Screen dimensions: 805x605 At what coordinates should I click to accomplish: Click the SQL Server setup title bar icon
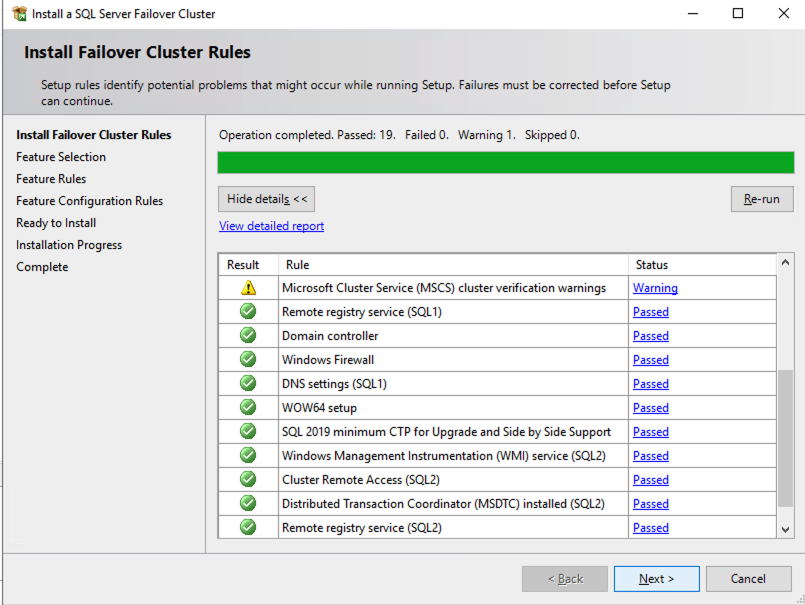[19, 14]
